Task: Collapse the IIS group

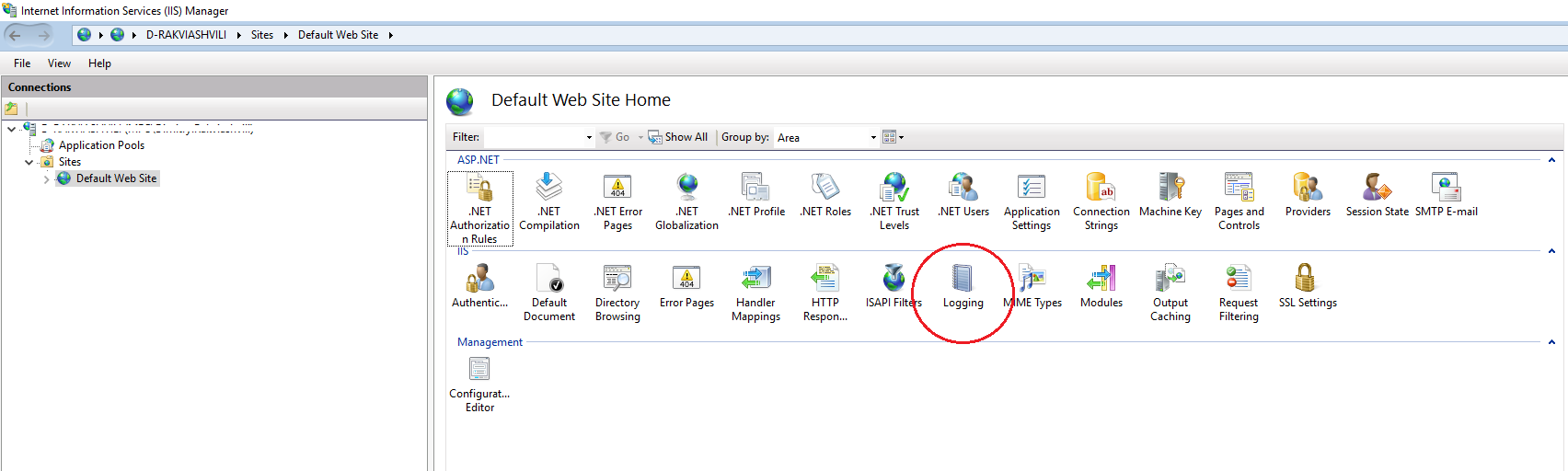Action: [1551, 251]
